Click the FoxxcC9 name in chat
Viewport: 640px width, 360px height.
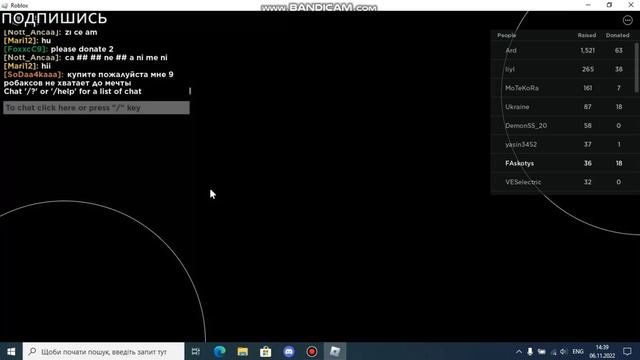point(26,49)
